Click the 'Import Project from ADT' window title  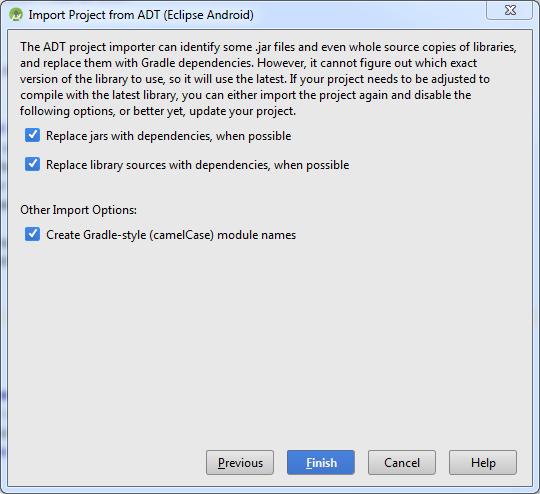point(141,15)
